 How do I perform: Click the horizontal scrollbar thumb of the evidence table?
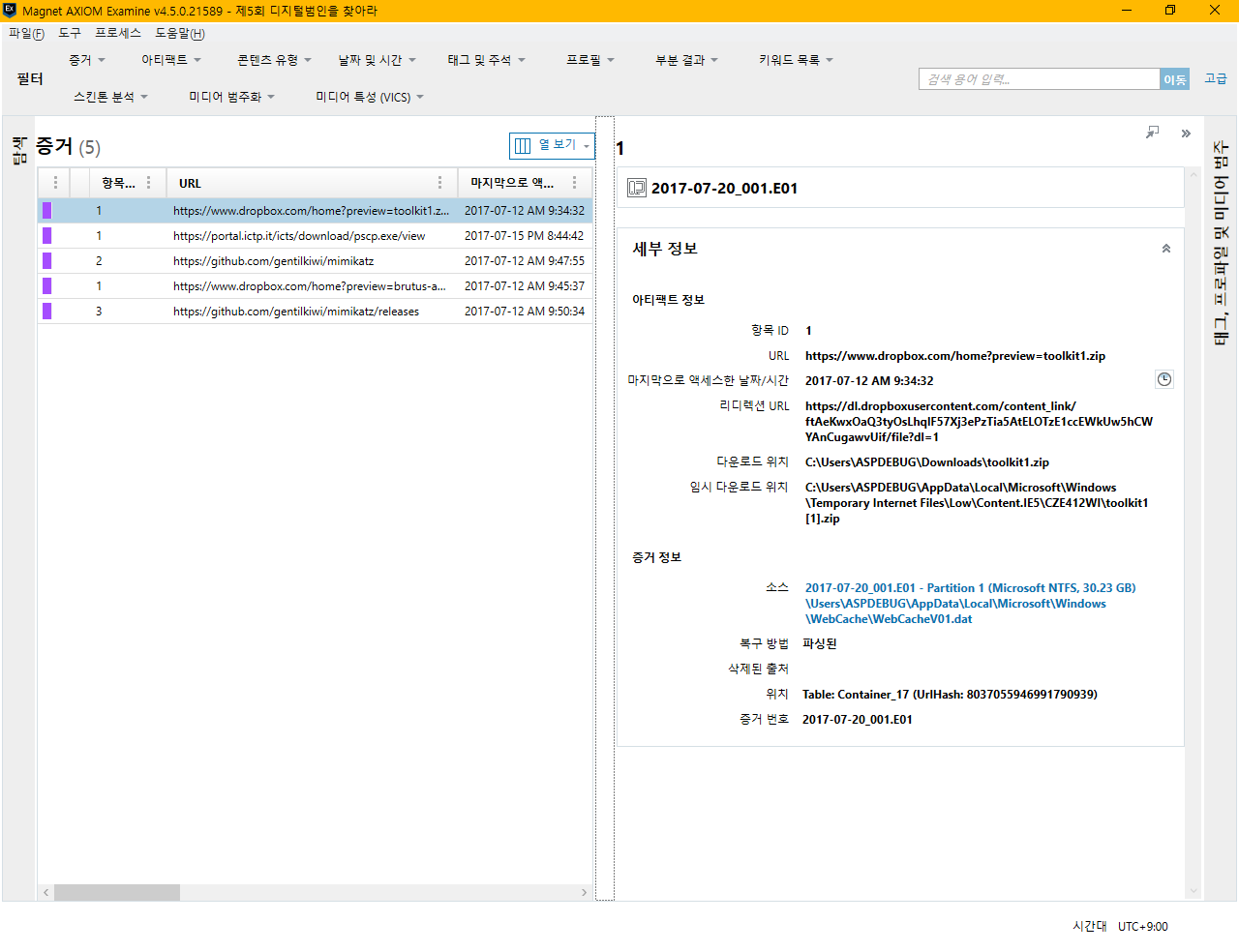117,892
